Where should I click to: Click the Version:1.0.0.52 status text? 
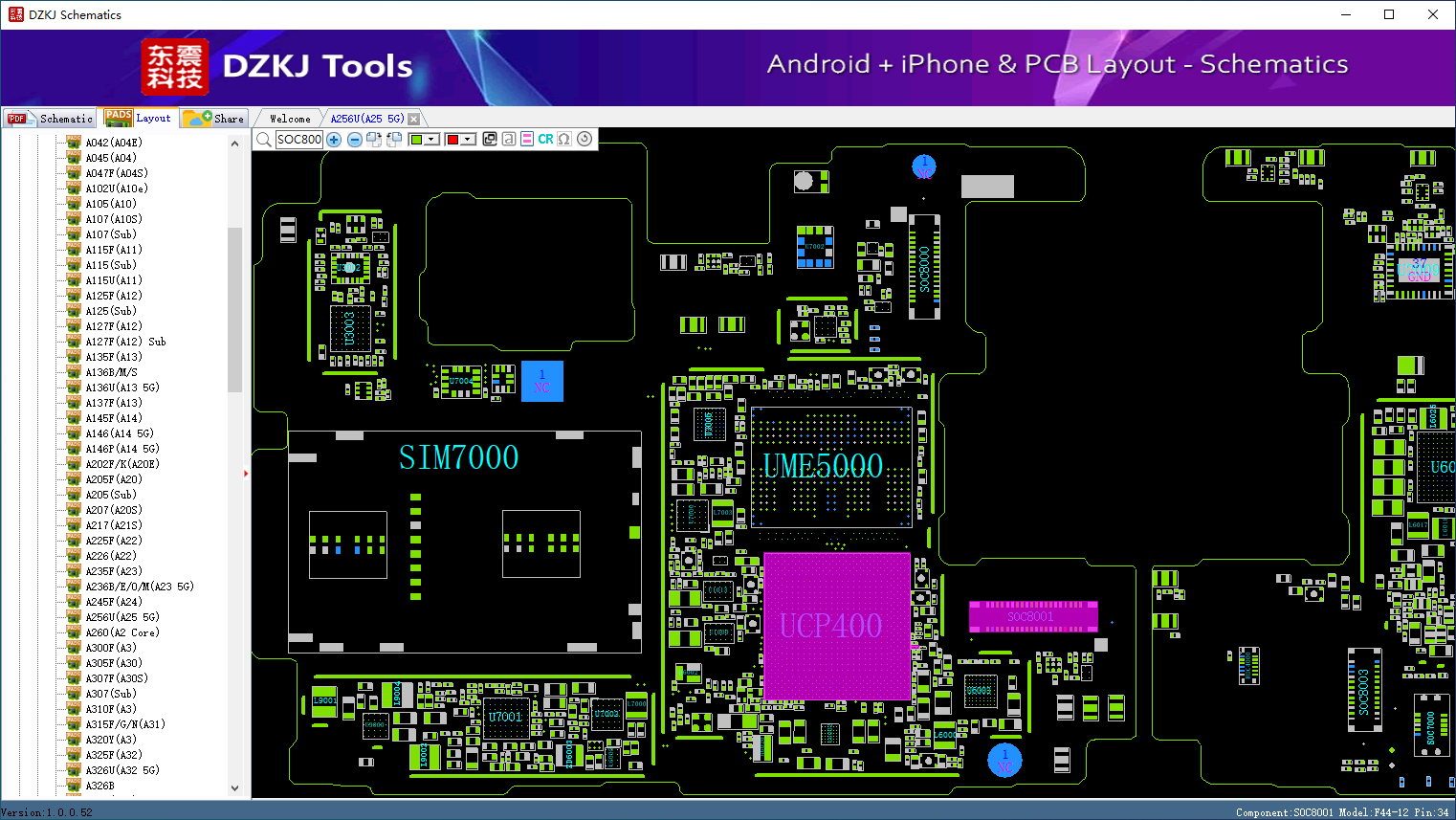(47, 812)
